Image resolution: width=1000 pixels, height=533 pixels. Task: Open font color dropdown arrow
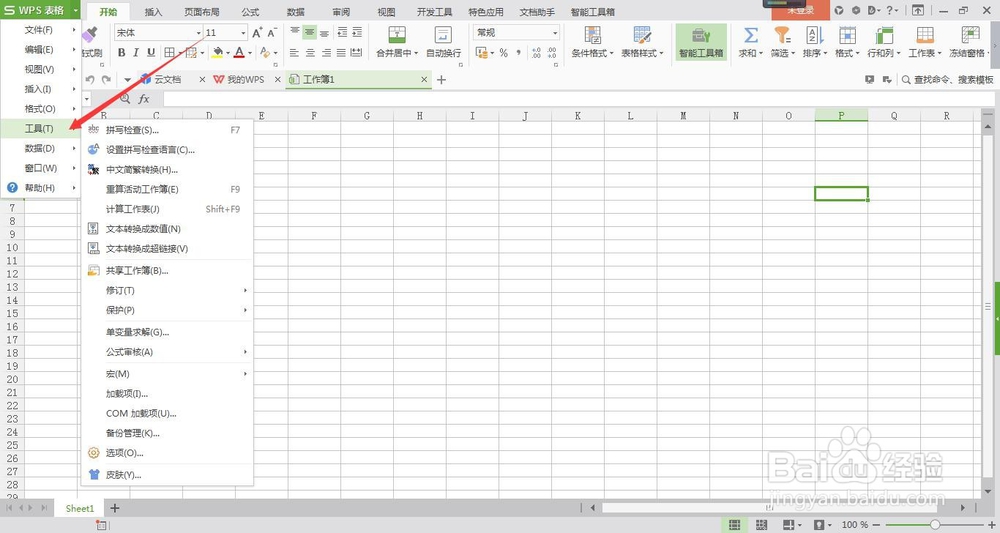[250, 54]
